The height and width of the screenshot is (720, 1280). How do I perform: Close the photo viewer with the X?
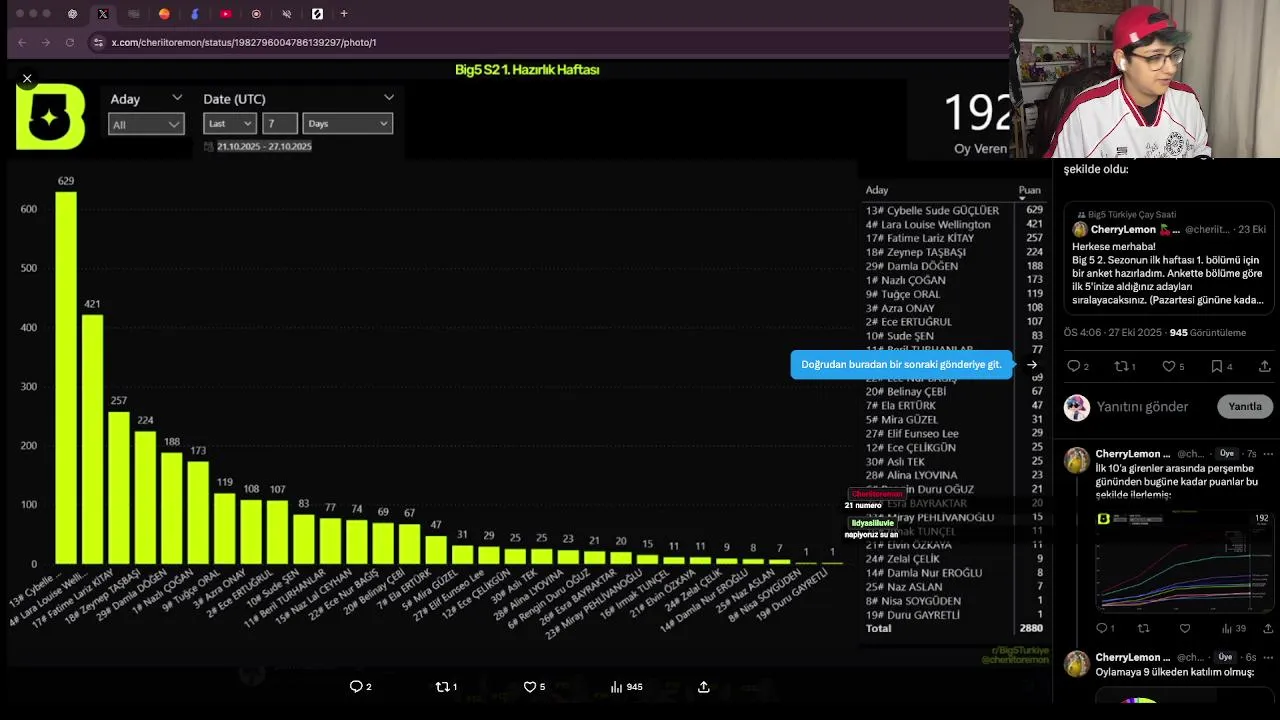click(27, 78)
